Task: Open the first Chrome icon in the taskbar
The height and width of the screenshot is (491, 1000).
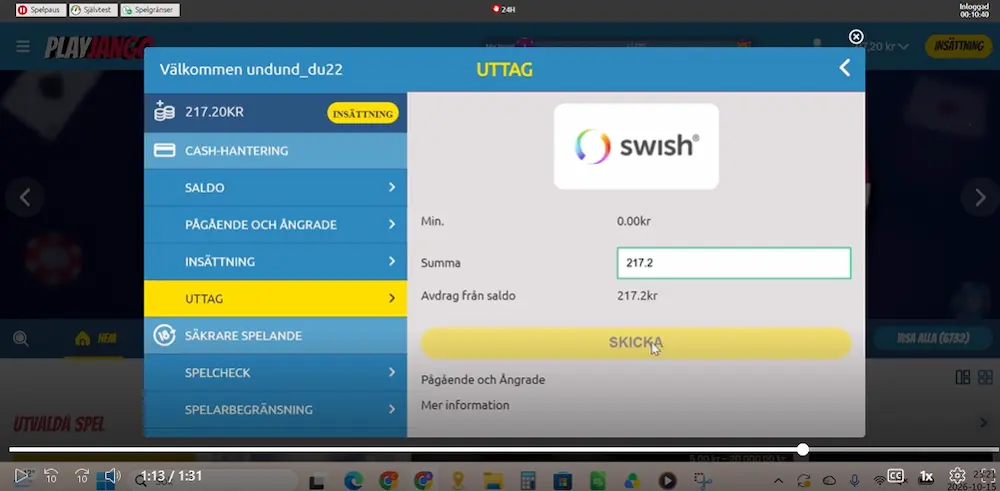Action: 388,480
